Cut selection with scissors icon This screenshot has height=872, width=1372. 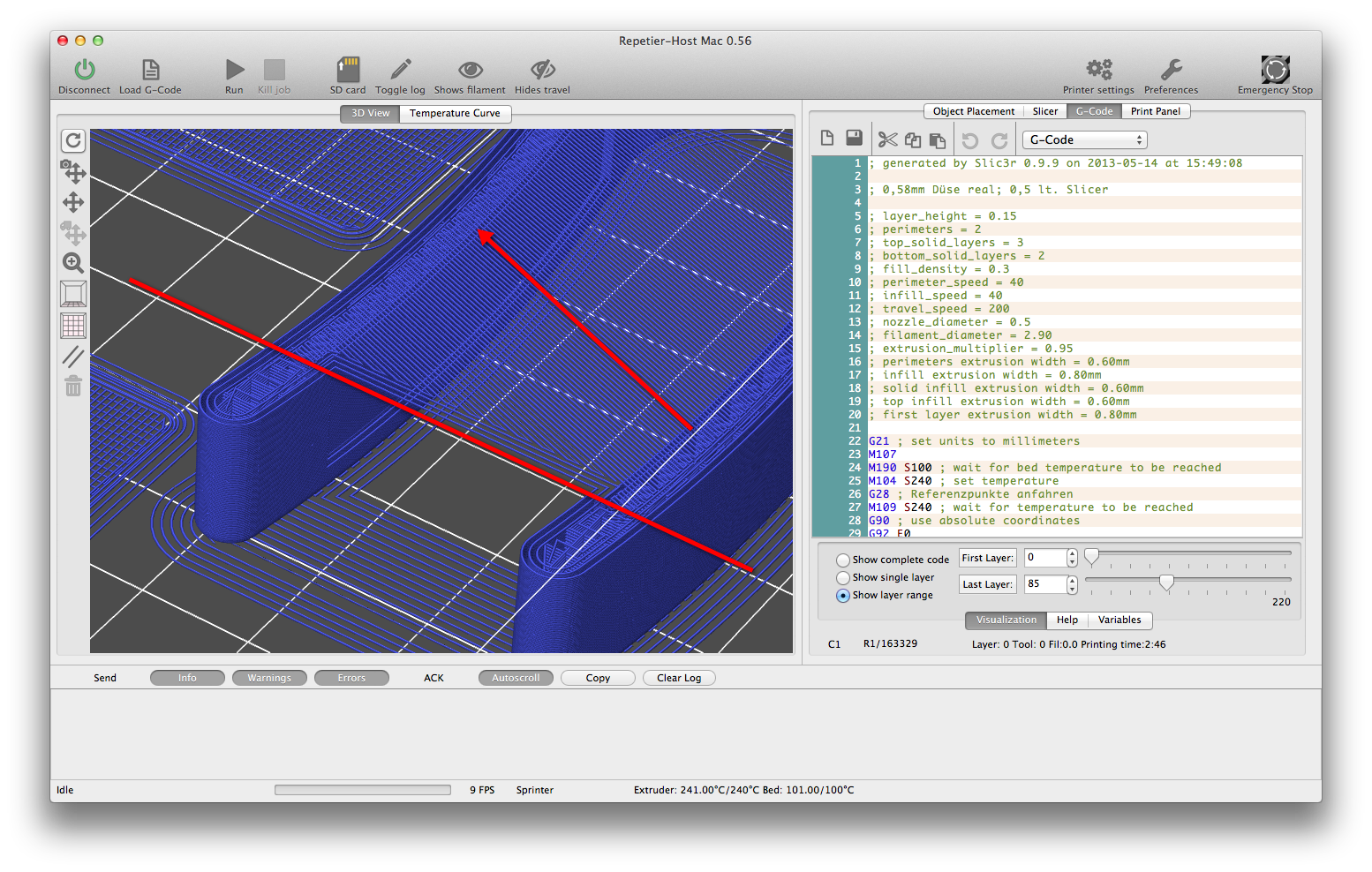[x=887, y=139]
